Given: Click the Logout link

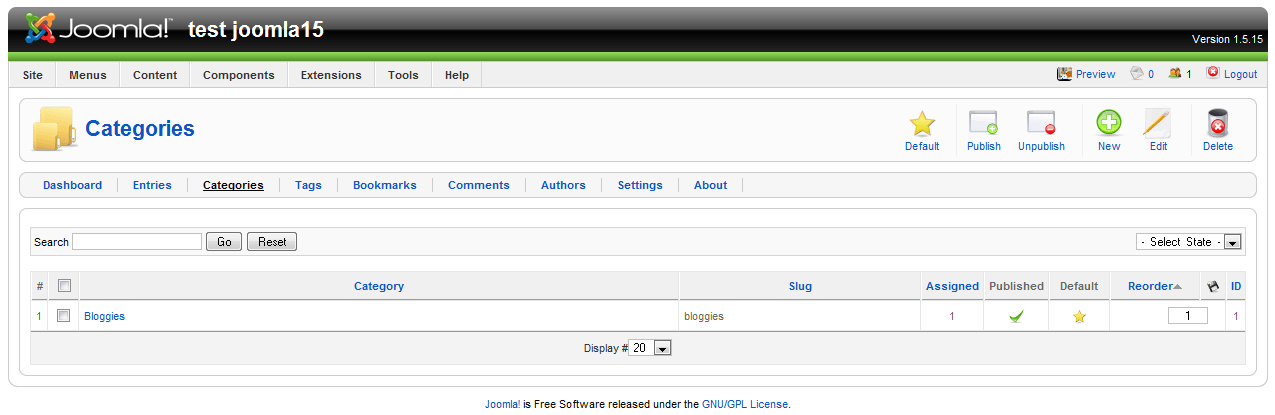Looking at the screenshot, I should pyautogui.click(x=1232, y=74).
